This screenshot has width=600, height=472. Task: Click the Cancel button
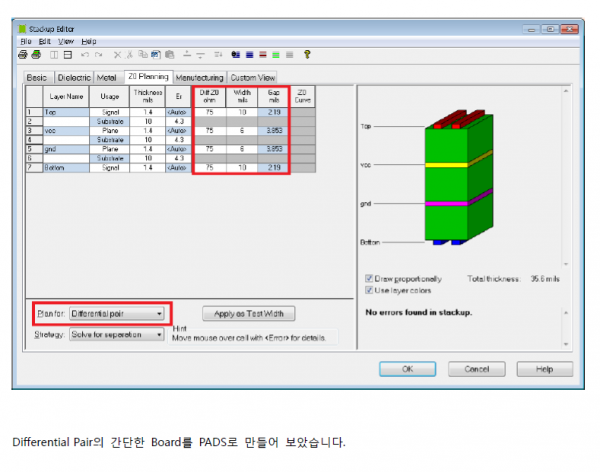click(476, 368)
